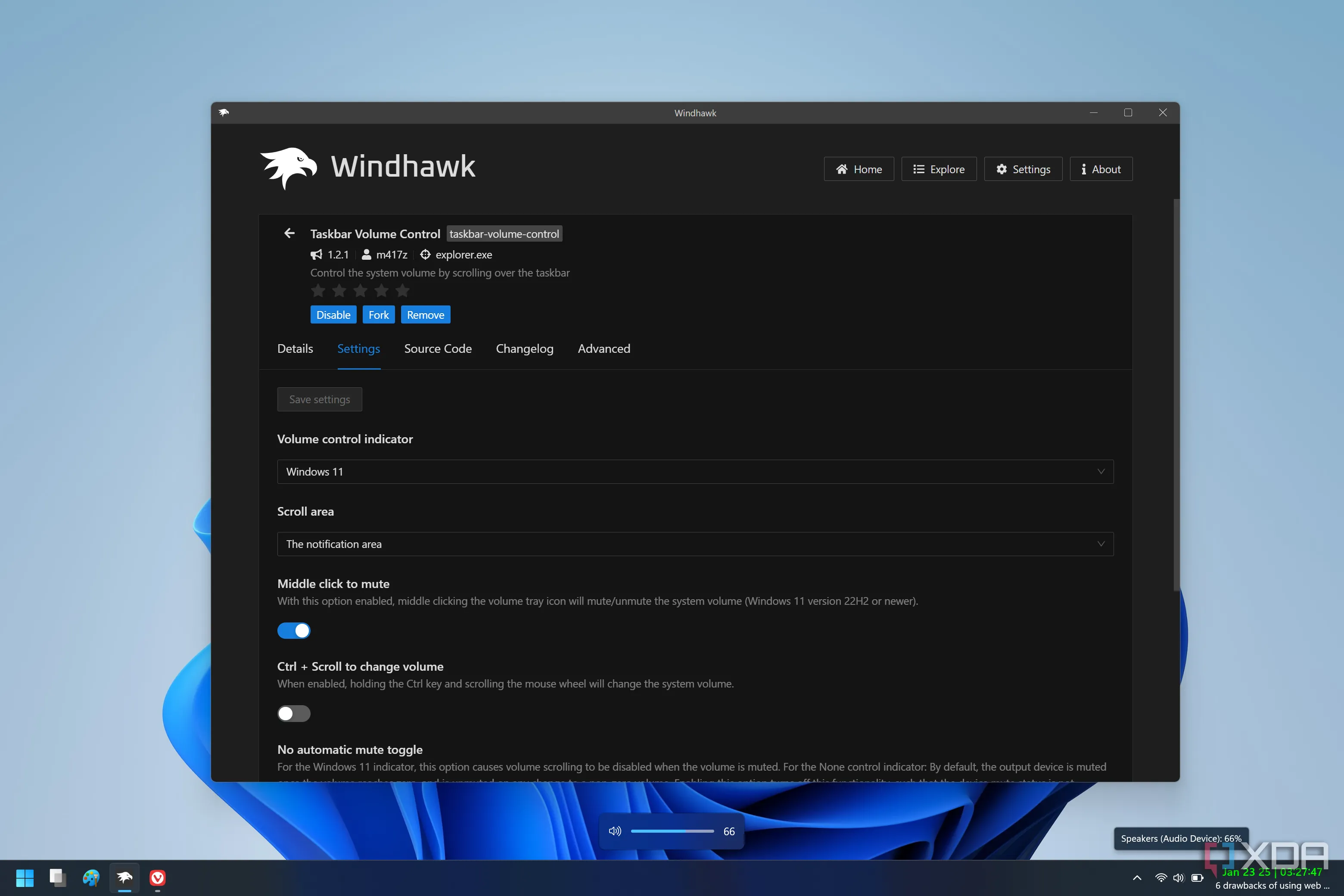Expand hidden icons in the system tray
Image resolution: width=1344 pixels, height=896 pixels.
point(1136,878)
